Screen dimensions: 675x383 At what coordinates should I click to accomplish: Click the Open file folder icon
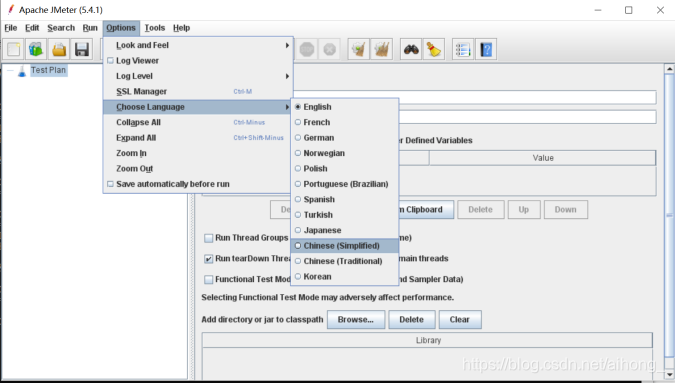pyautogui.click(x=59, y=49)
